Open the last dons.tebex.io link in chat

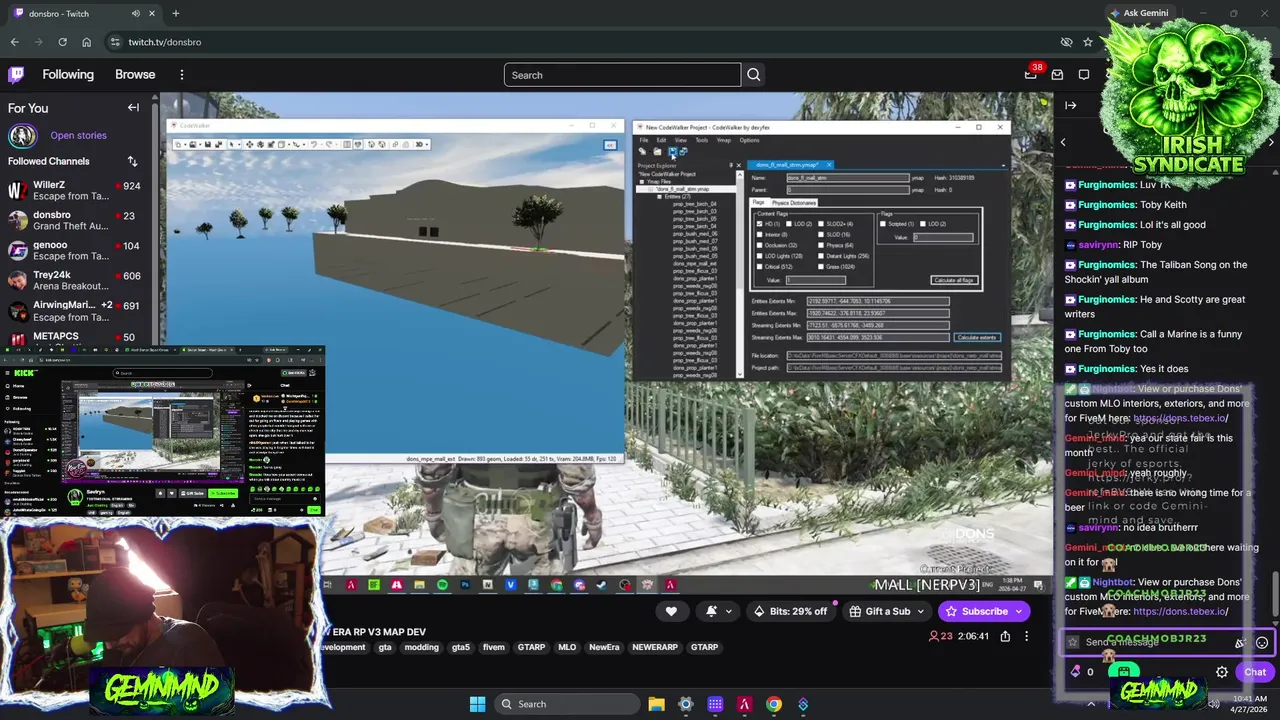click(x=1180, y=611)
